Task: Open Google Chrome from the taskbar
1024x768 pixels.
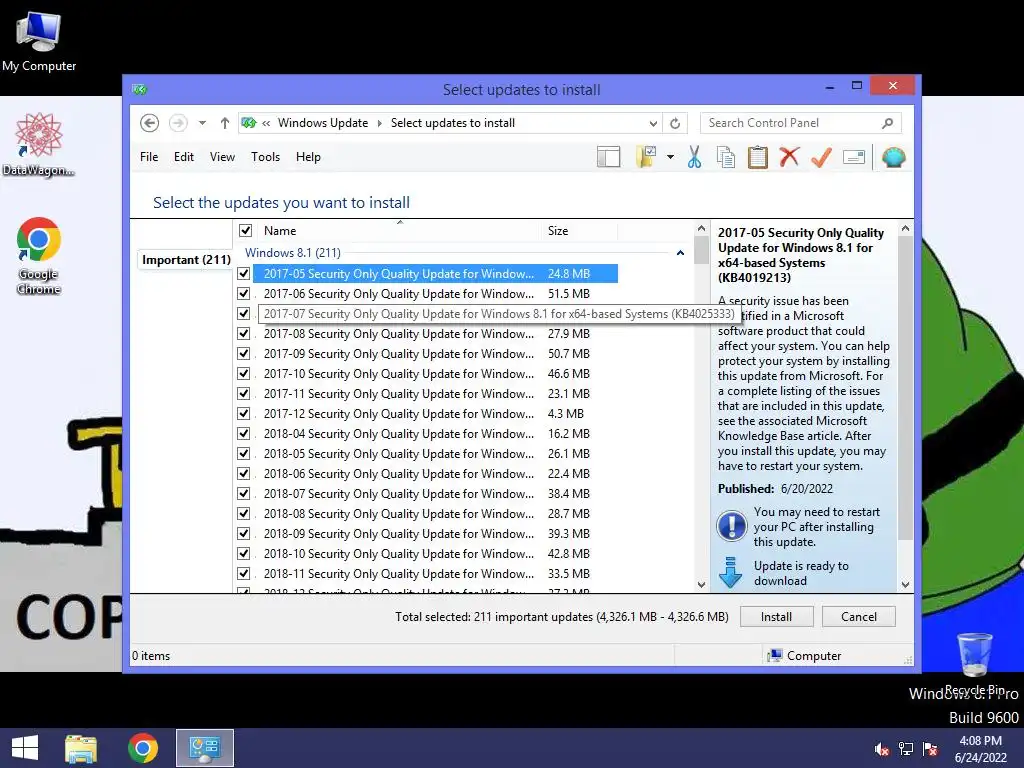Action: pos(143,748)
